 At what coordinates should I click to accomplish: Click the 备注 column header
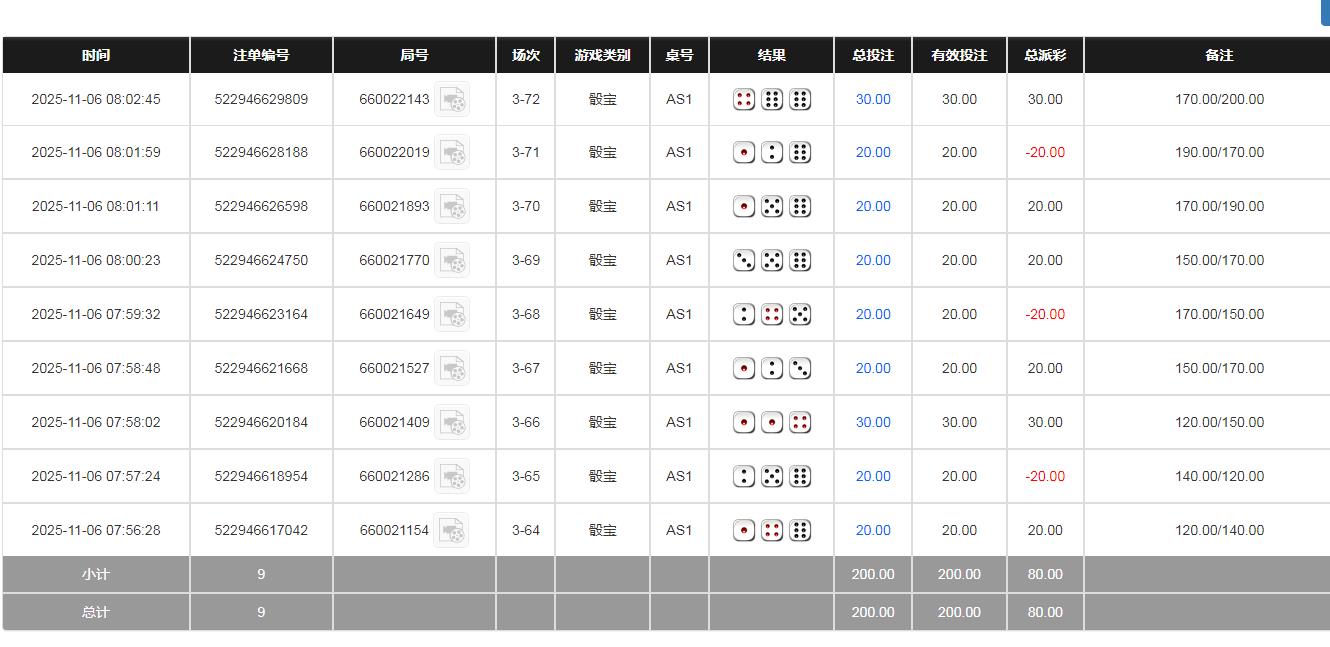1219,56
